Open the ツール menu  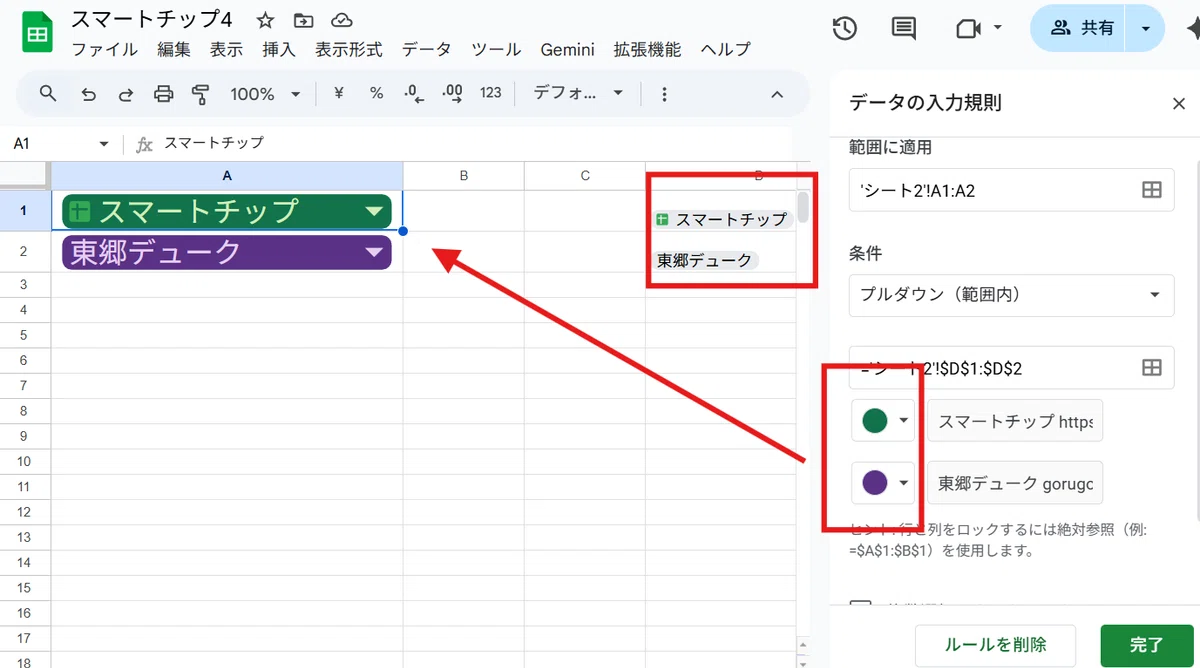(496, 49)
